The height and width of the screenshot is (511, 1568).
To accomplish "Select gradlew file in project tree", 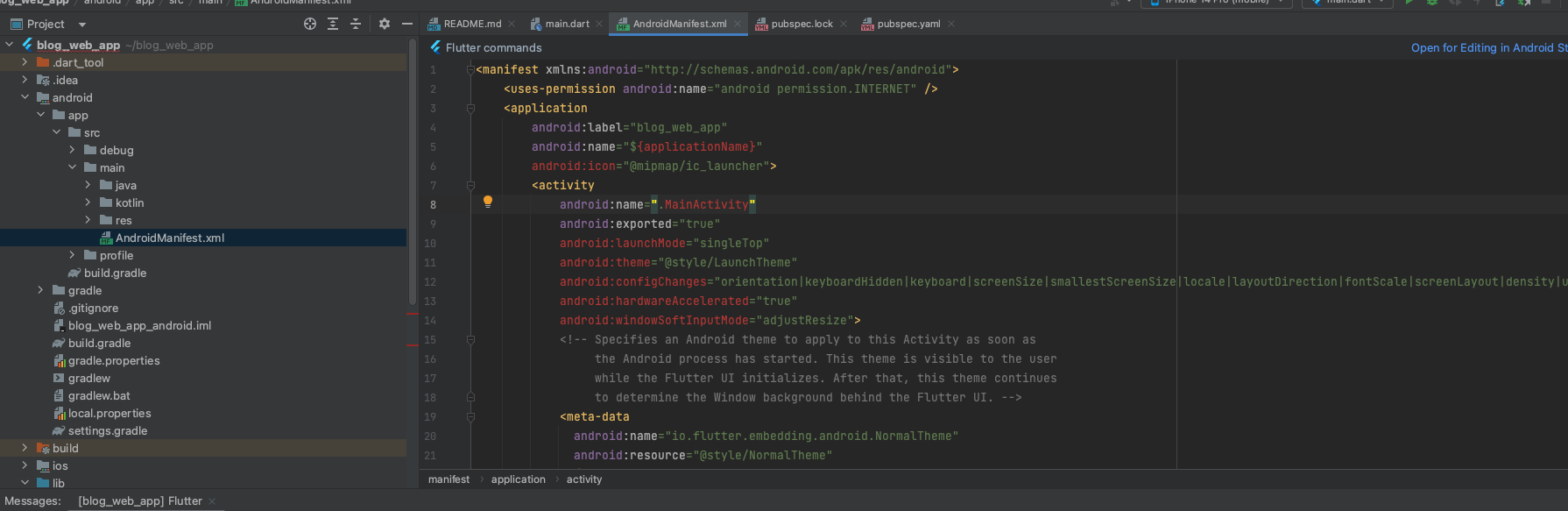I will pos(89,378).
